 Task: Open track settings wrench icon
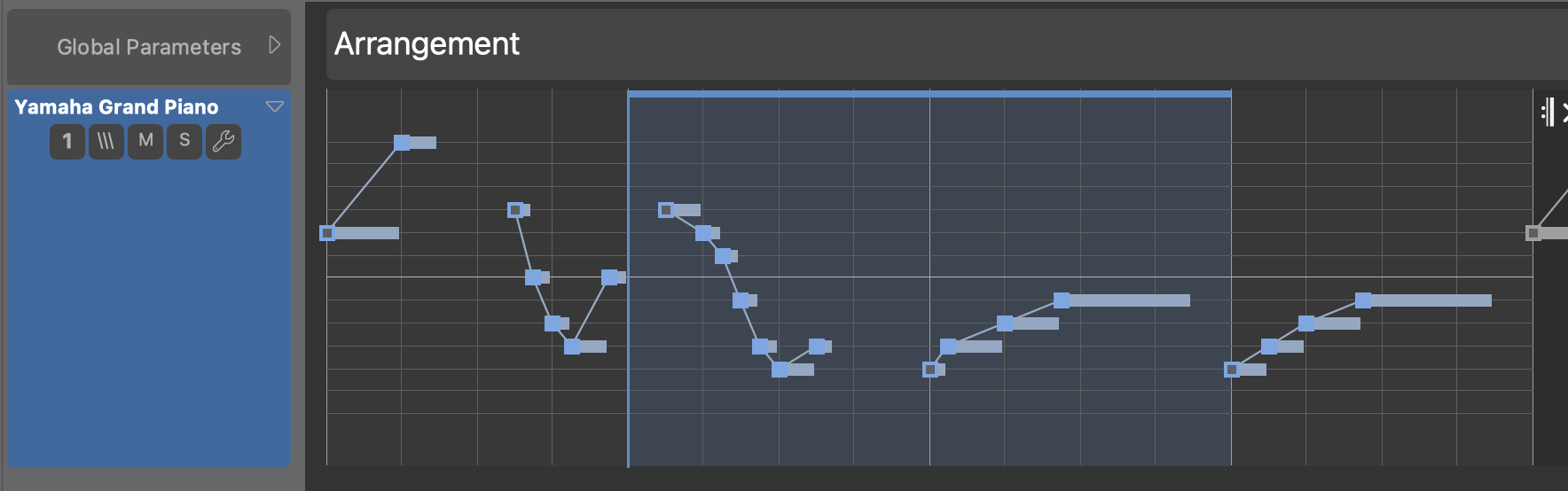[x=223, y=141]
